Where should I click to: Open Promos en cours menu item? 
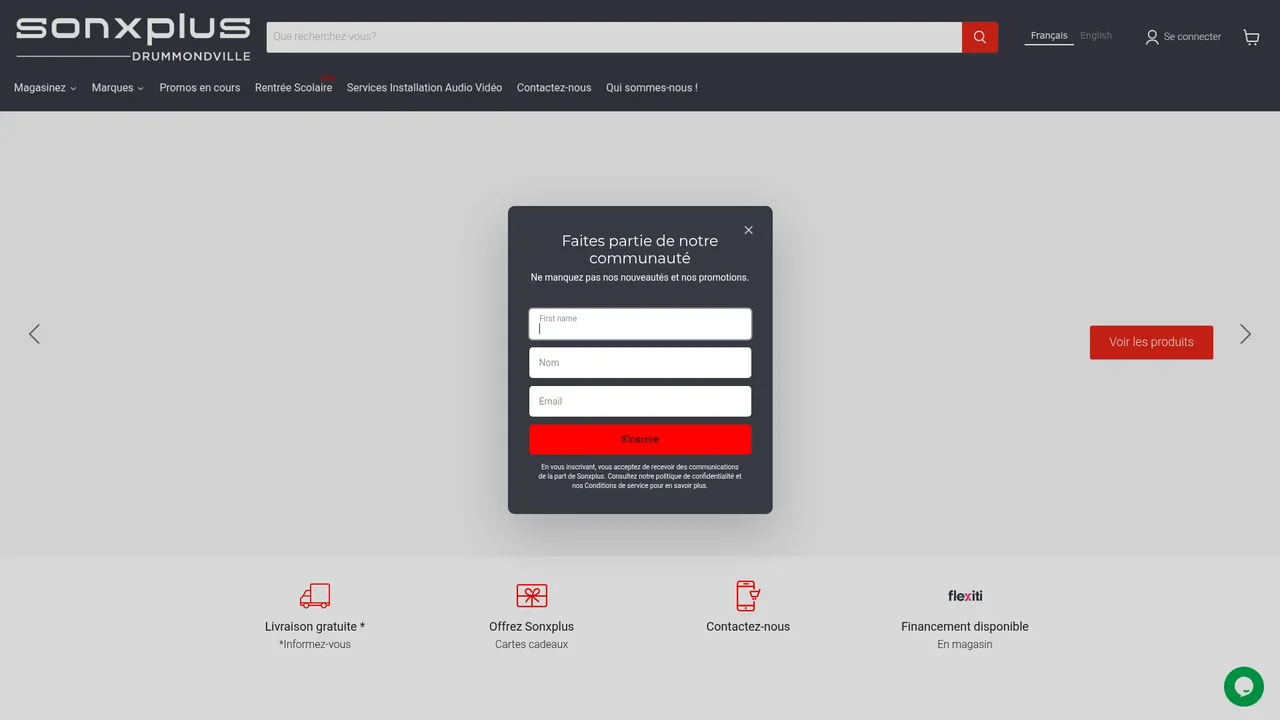200,88
